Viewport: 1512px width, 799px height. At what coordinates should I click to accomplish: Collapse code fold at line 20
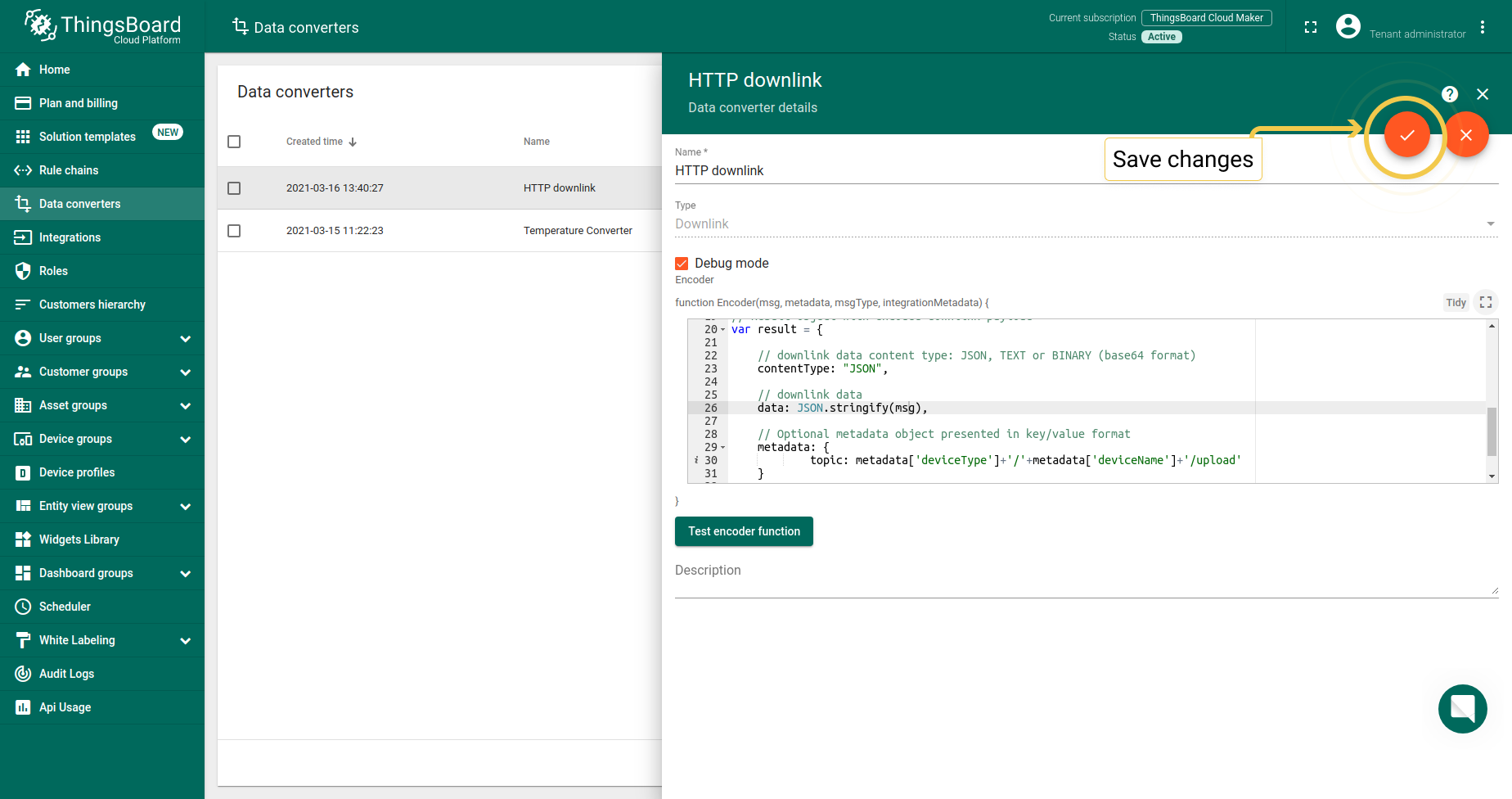[723, 329]
